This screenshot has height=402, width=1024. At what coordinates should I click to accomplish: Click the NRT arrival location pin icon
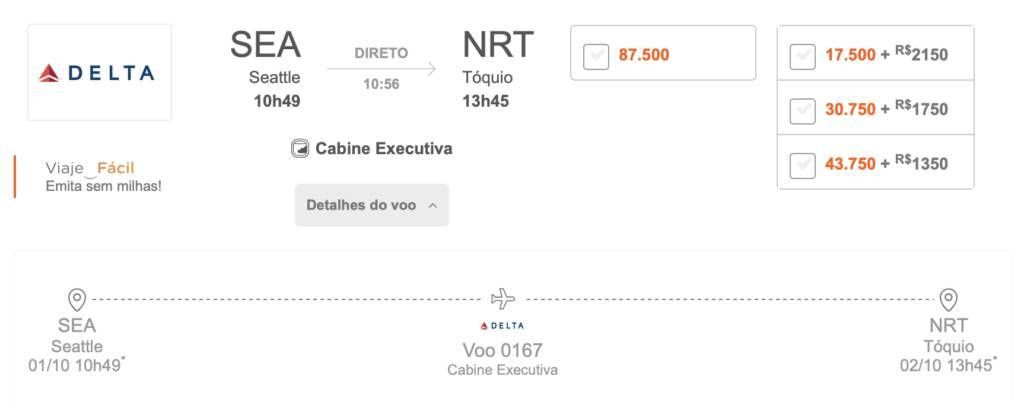pyautogui.click(x=948, y=300)
